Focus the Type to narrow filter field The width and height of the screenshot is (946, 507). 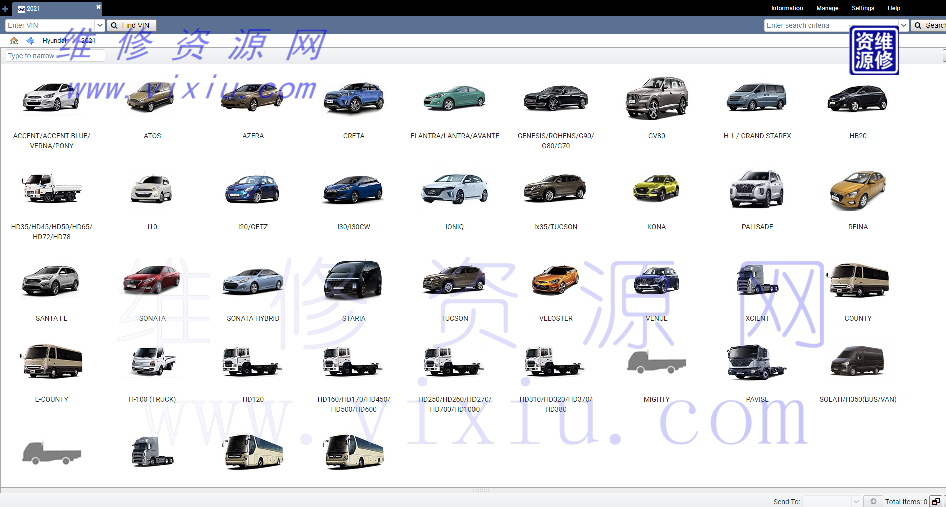pos(54,56)
